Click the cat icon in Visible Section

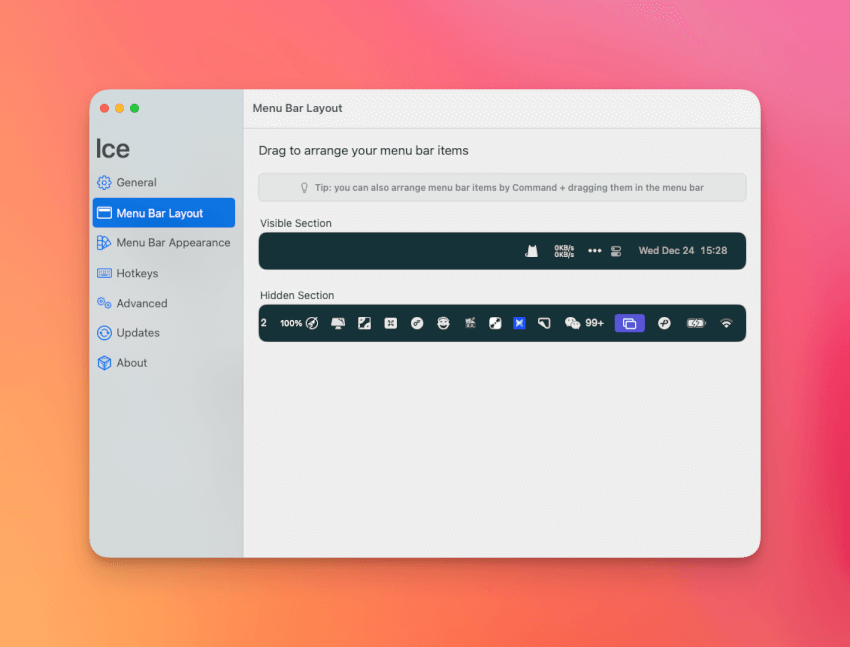(532, 251)
